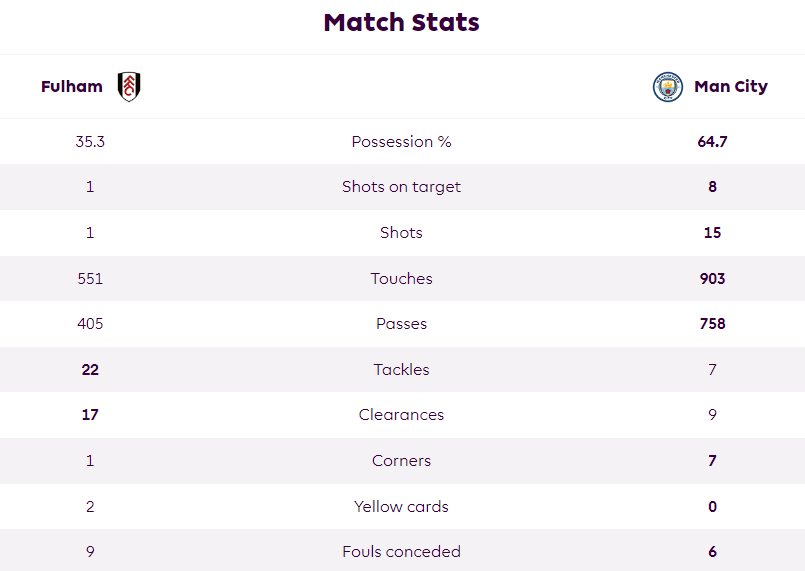This screenshot has width=805, height=571.
Task: Click the Tackles stat label
Action: (x=401, y=369)
